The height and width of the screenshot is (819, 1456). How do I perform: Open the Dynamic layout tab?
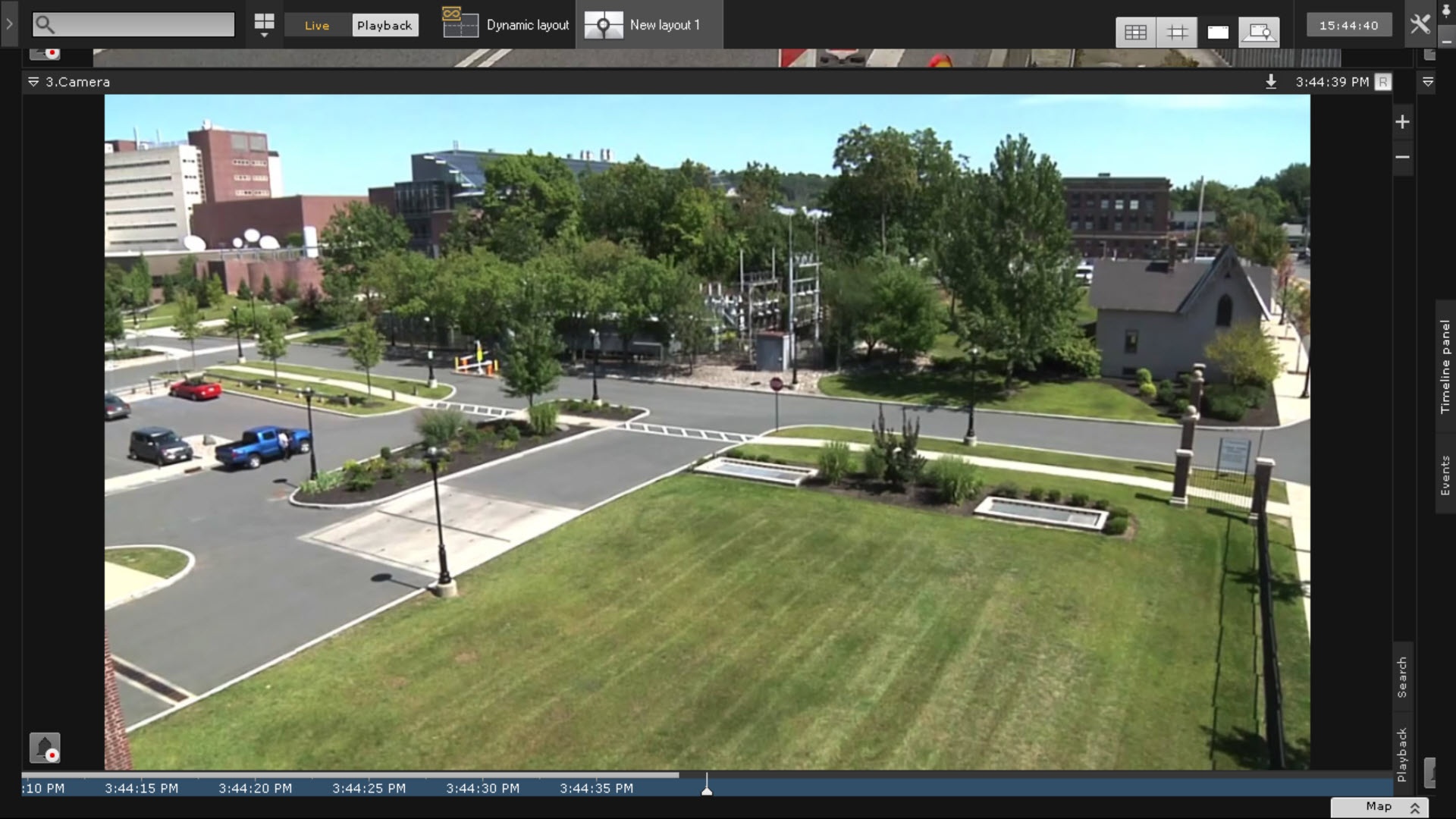507,25
